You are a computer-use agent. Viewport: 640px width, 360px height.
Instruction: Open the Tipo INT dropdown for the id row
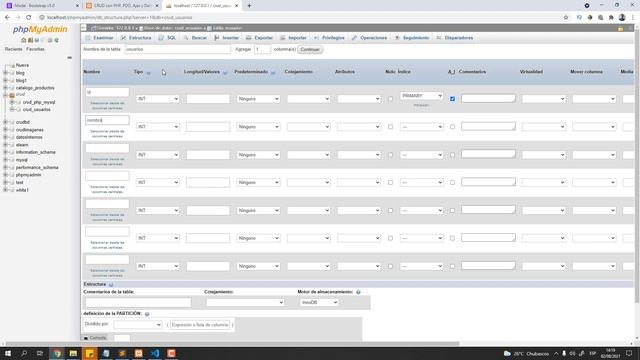(158, 99)
